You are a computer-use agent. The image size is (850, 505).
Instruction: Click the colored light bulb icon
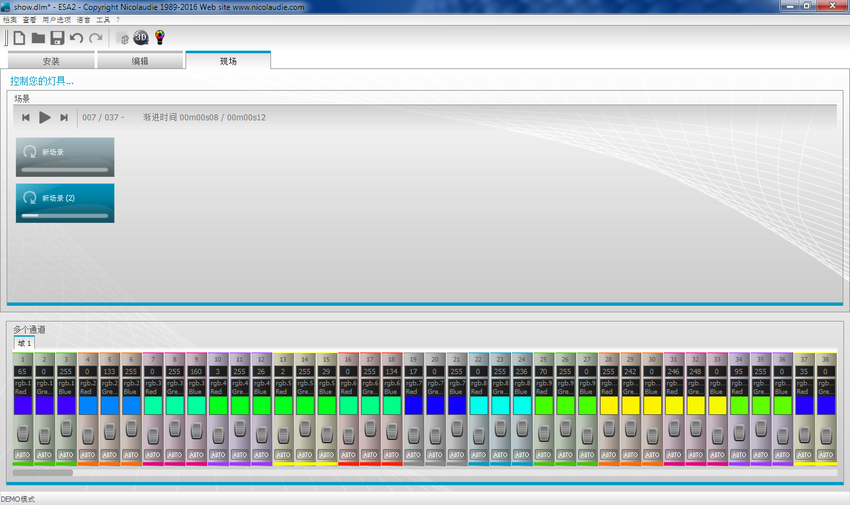(159, 37)
